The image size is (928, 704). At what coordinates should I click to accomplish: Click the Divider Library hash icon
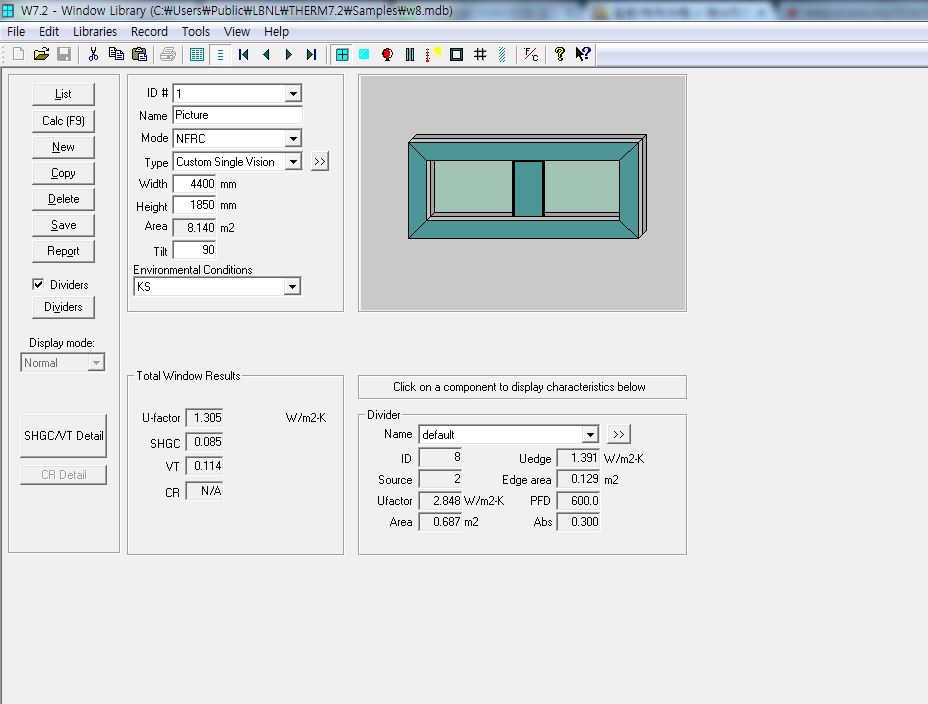[x=479, y=54]
